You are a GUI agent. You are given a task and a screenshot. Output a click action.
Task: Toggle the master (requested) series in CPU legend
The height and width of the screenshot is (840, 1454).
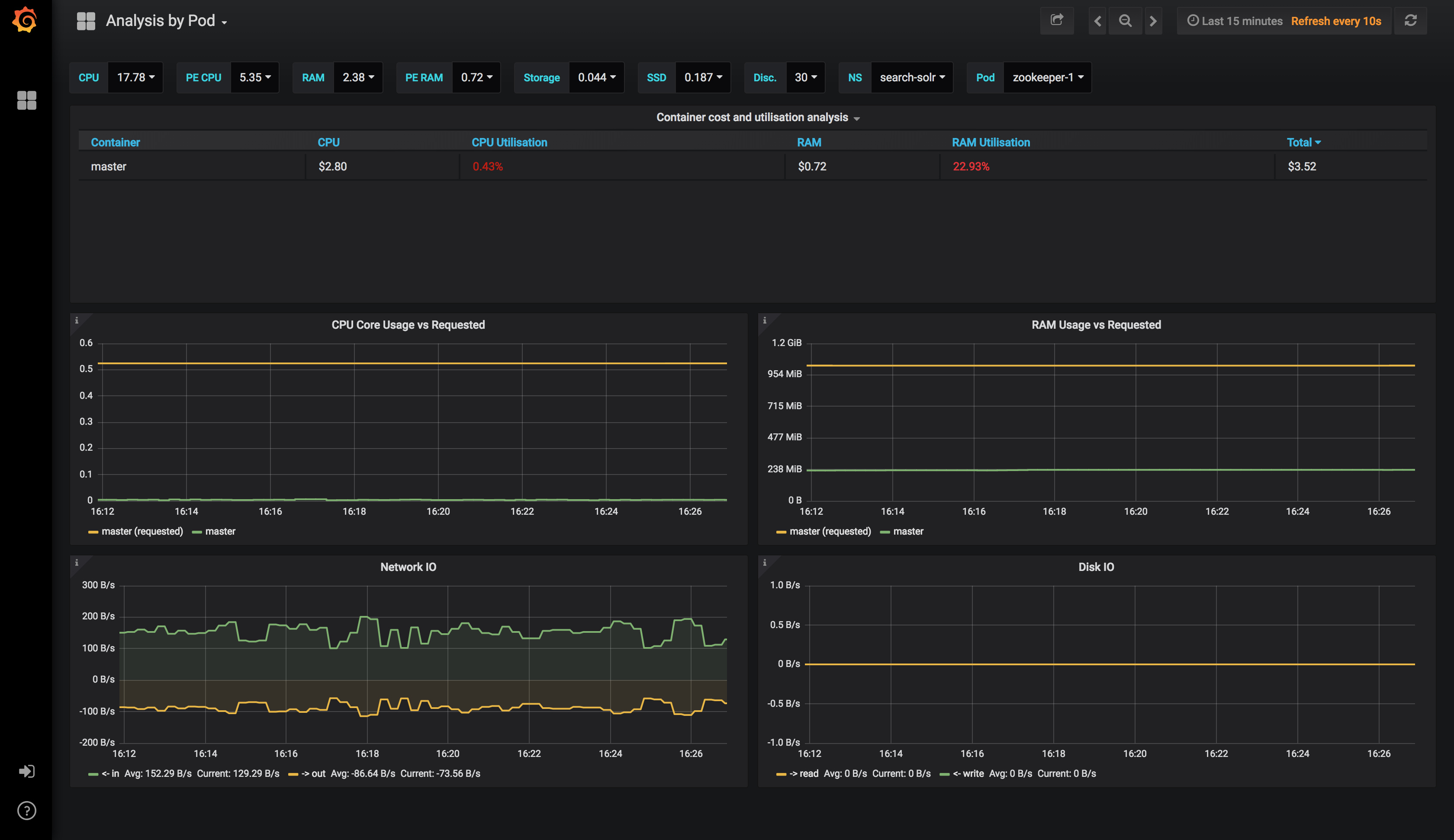coord(142,531)
